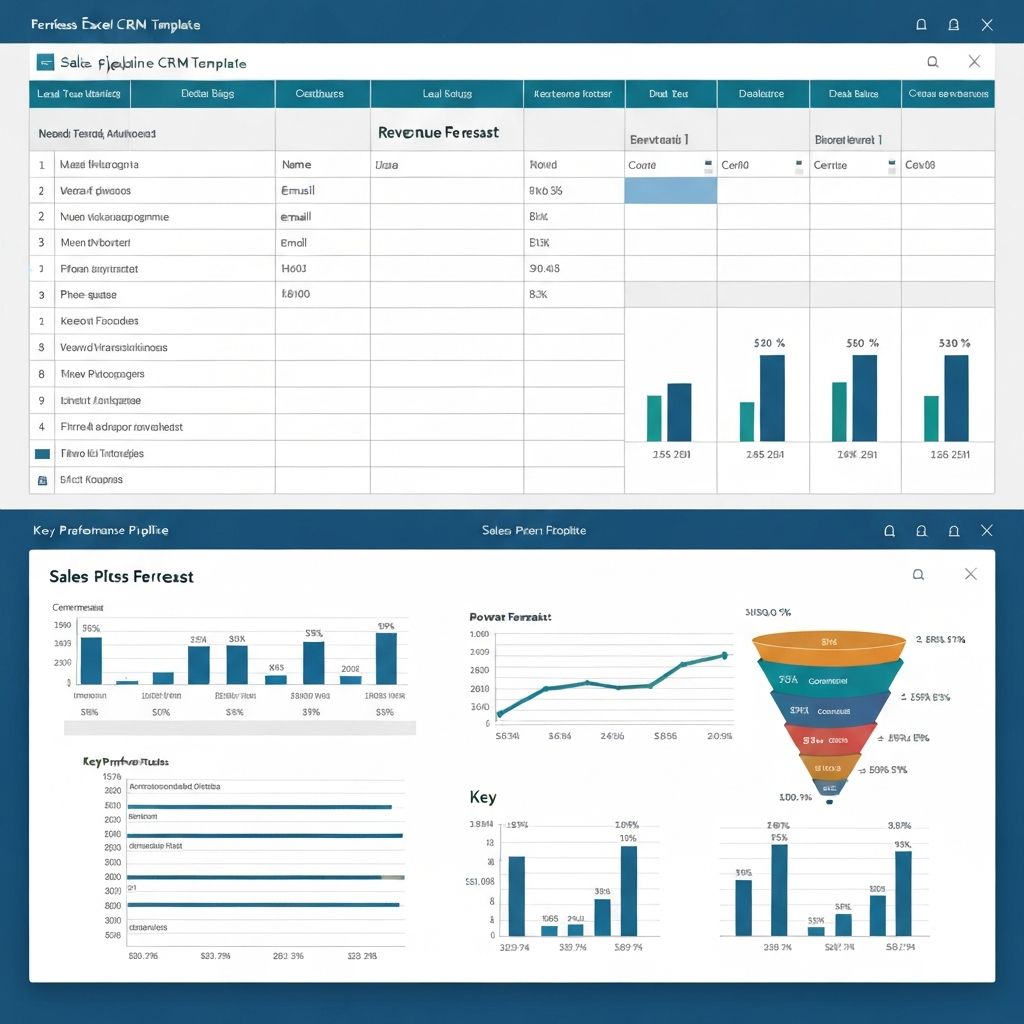This screenshot has height=1024, width=1024.
Task: Select the Dedar Bigg column tab
Action: coord(203,94)
